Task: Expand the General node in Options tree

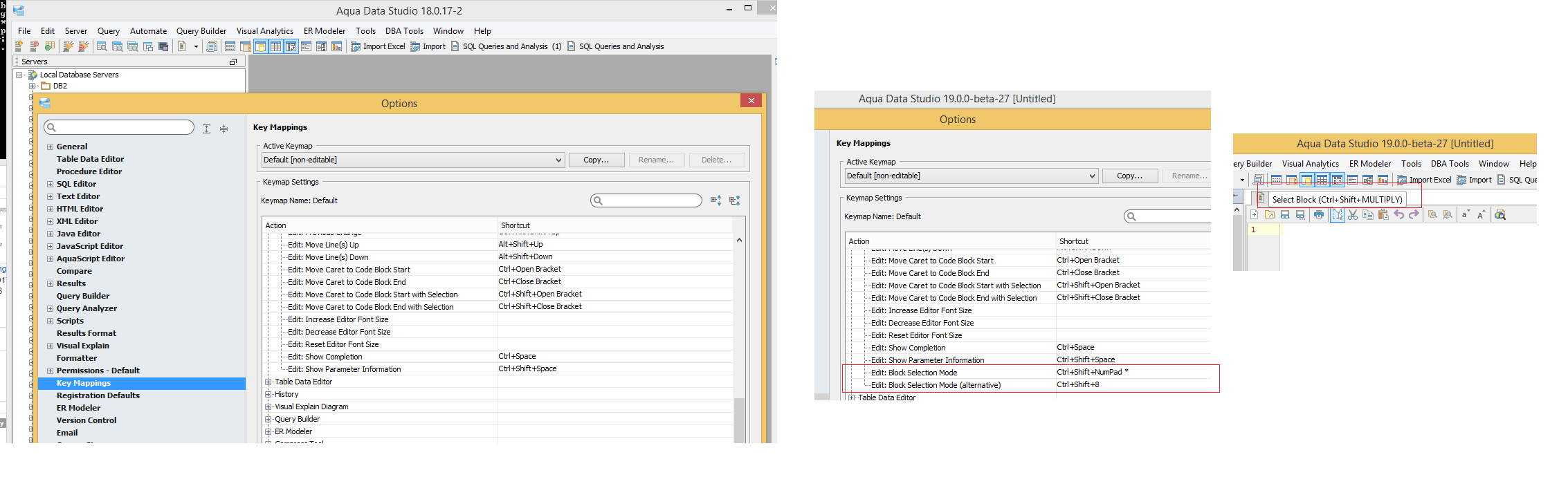Action: [50, 147]
